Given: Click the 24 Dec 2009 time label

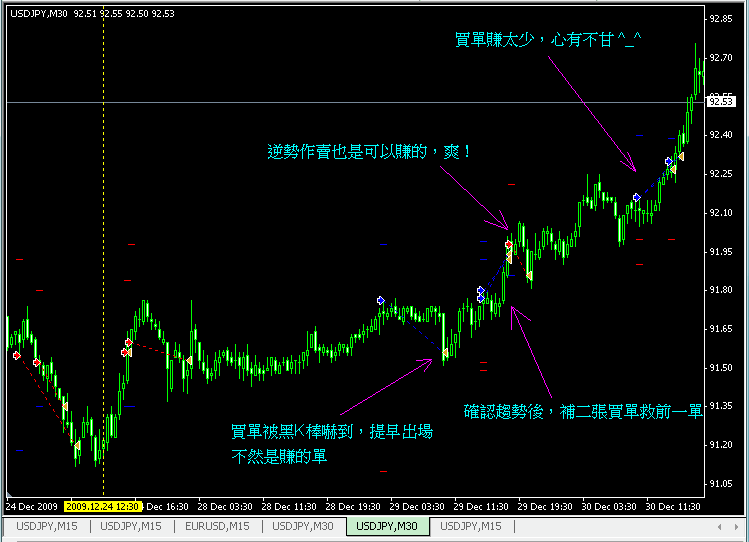Looking at the screenshot, I should pos(32,506).
